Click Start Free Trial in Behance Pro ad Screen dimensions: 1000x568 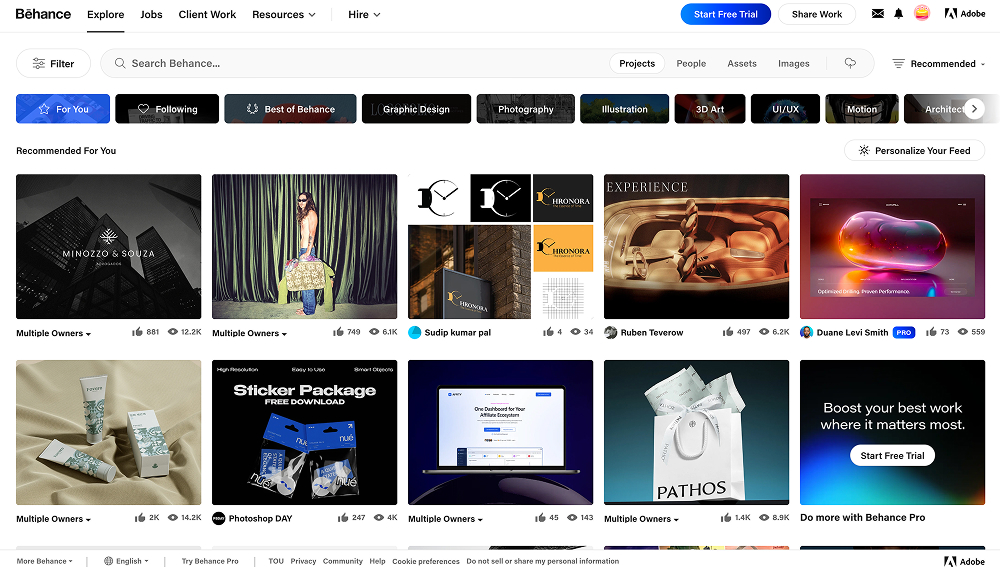(x=892, y=455)
